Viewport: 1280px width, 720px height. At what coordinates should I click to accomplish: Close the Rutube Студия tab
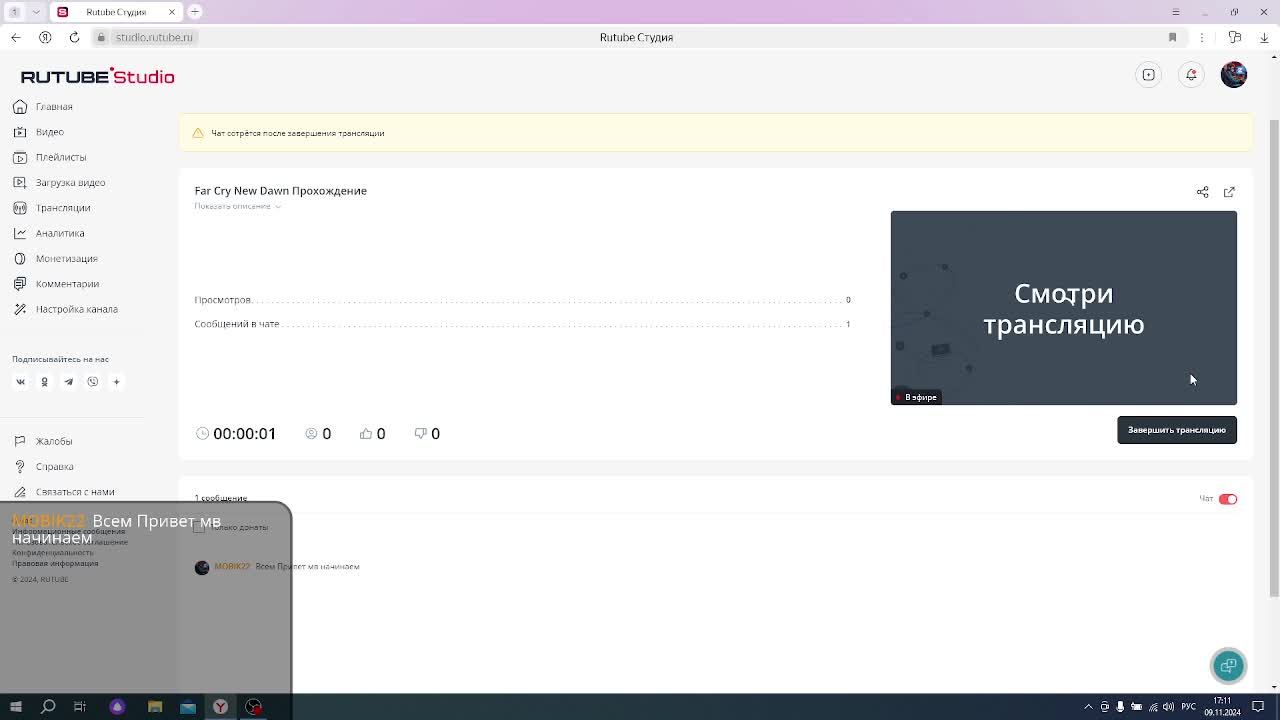[x=172, y=11]
